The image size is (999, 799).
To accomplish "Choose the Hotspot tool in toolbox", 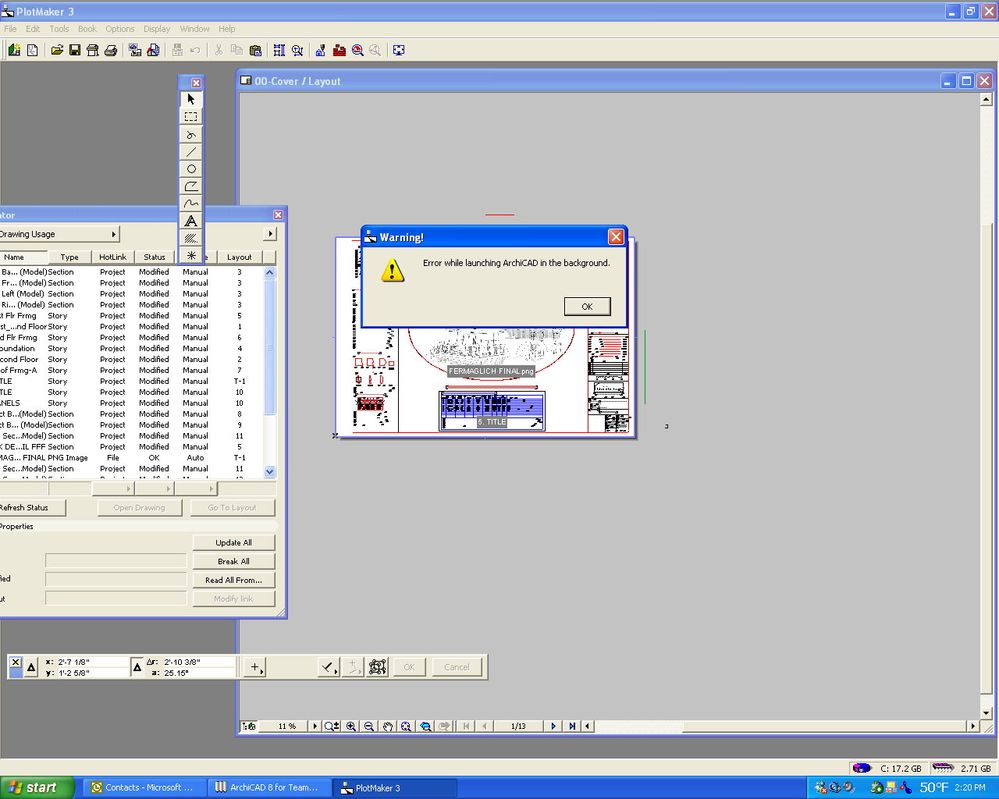I will 190,256.
